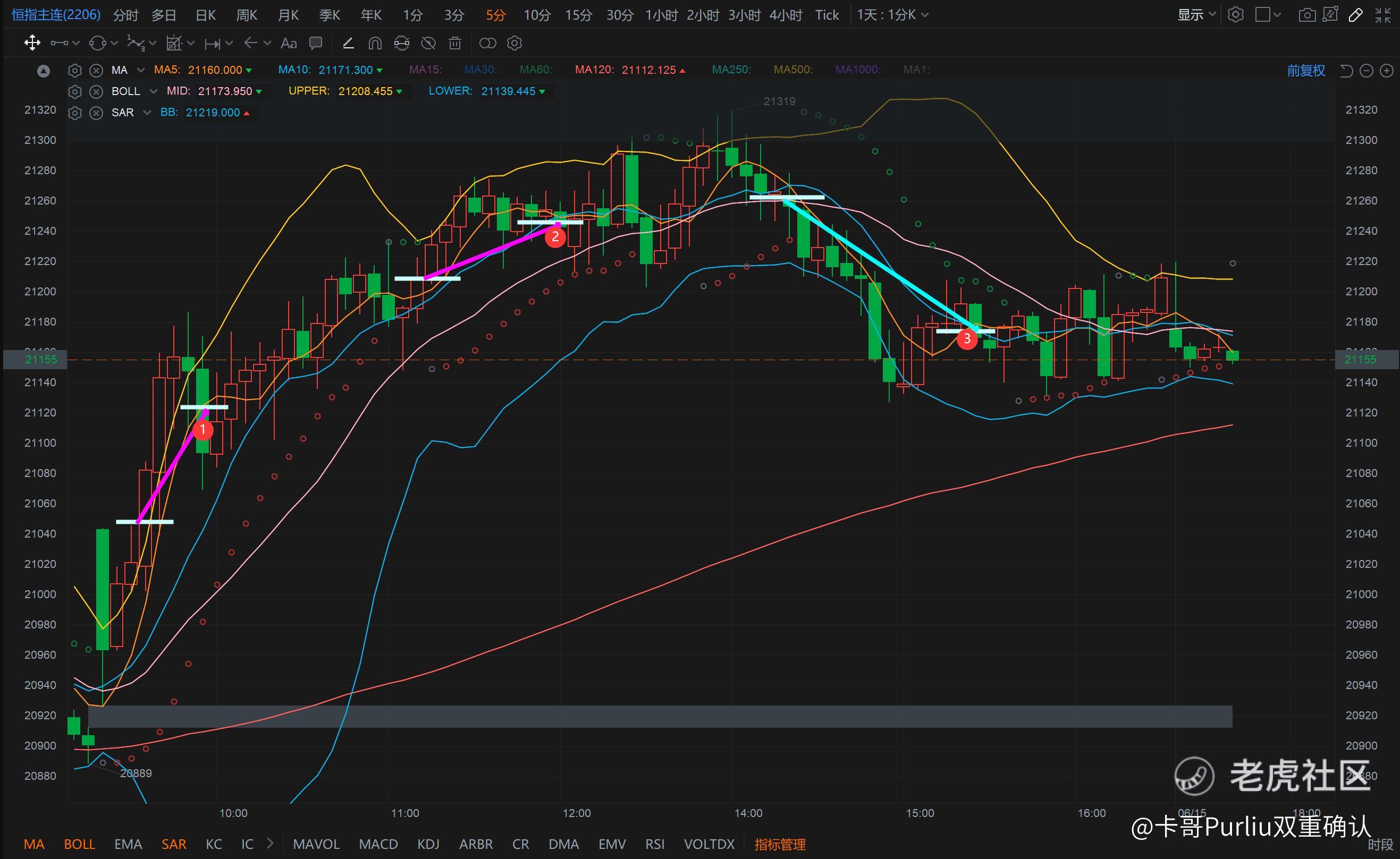Expand the SAR indicator dropdown
Image resolution: width=1400 pixels, height=859 pixels.
[x=147, y=113]
